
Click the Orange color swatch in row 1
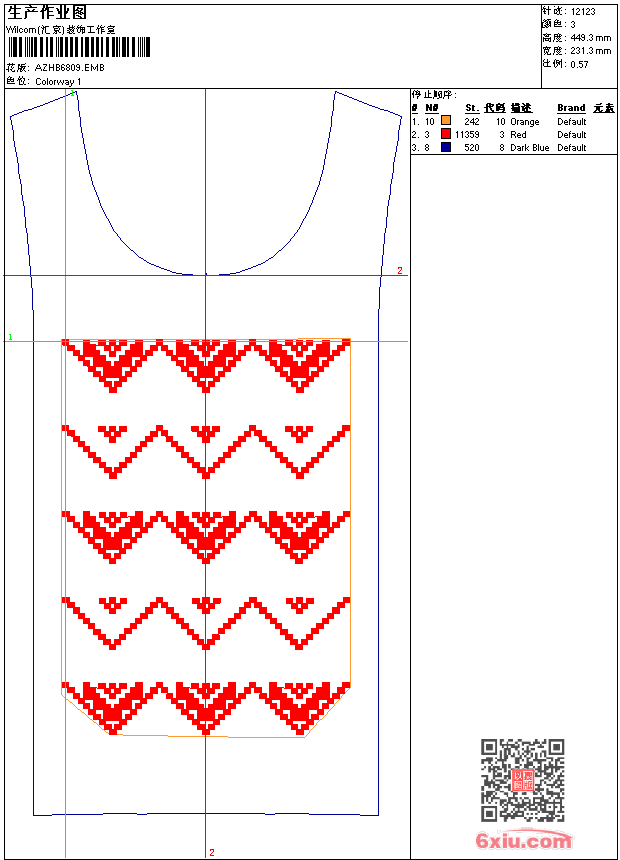[x=446, y=121]
